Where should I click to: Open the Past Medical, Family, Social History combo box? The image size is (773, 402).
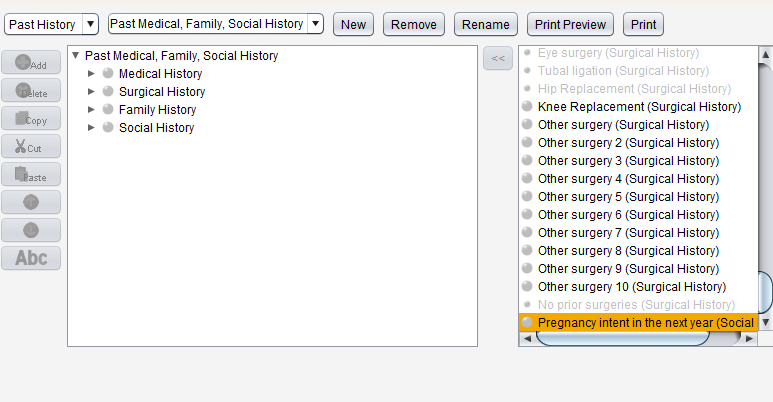pos(215,24)
